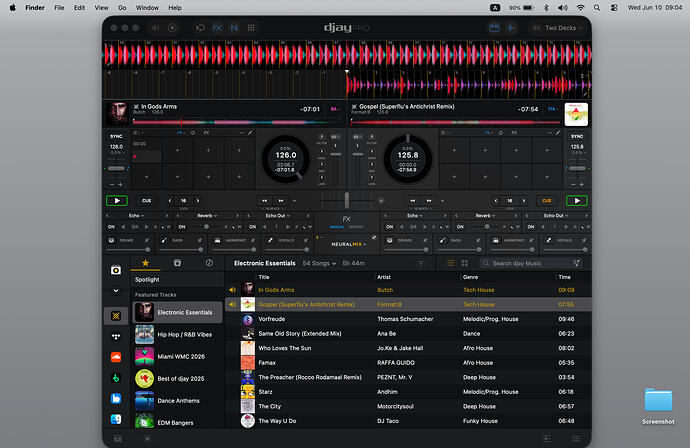Toggle the FX panel button in toolbar
The height and width of the screenshot is (448, 690).
(217, 28)
